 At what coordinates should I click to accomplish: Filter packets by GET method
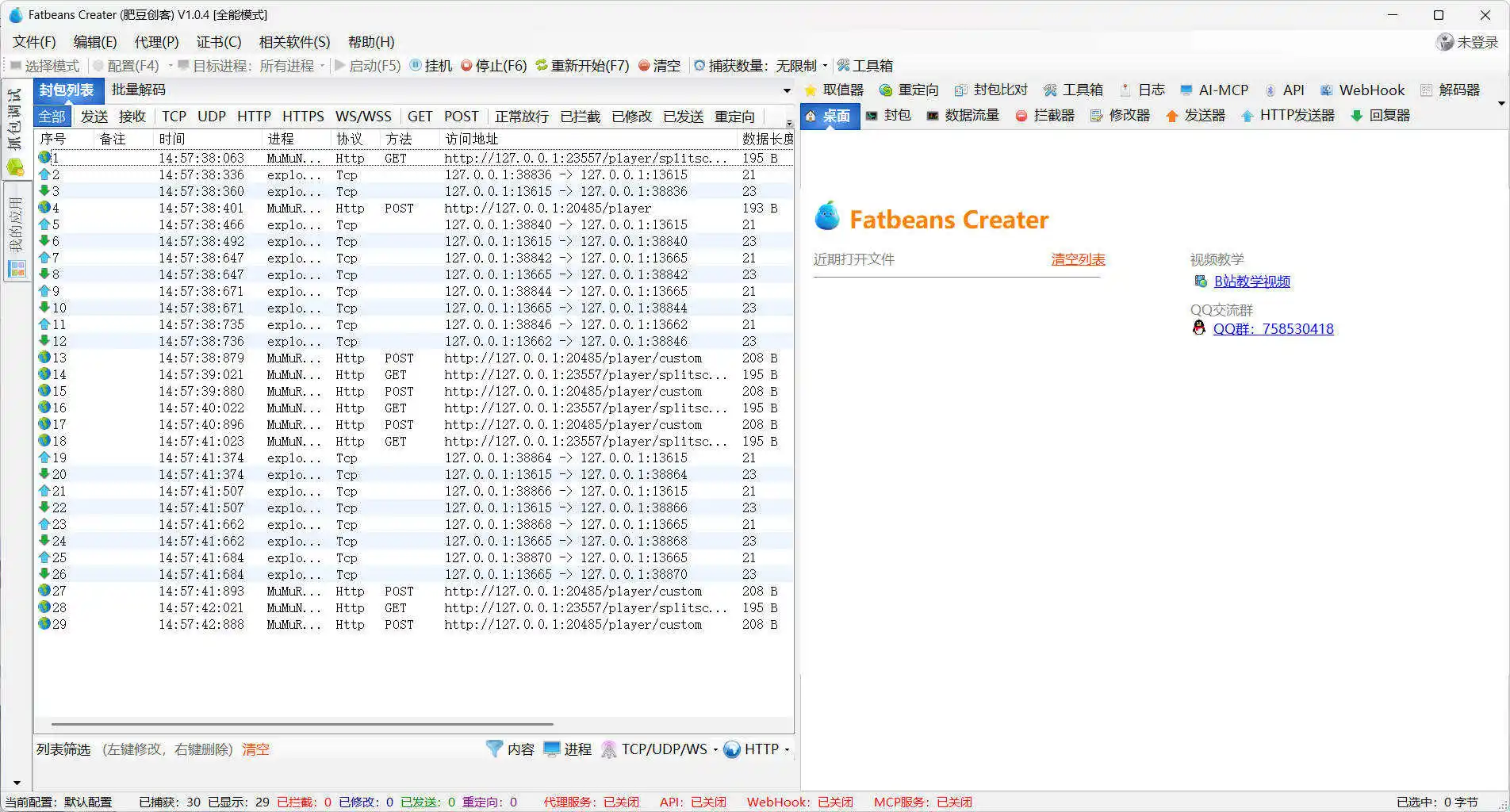tap(420, 117)
